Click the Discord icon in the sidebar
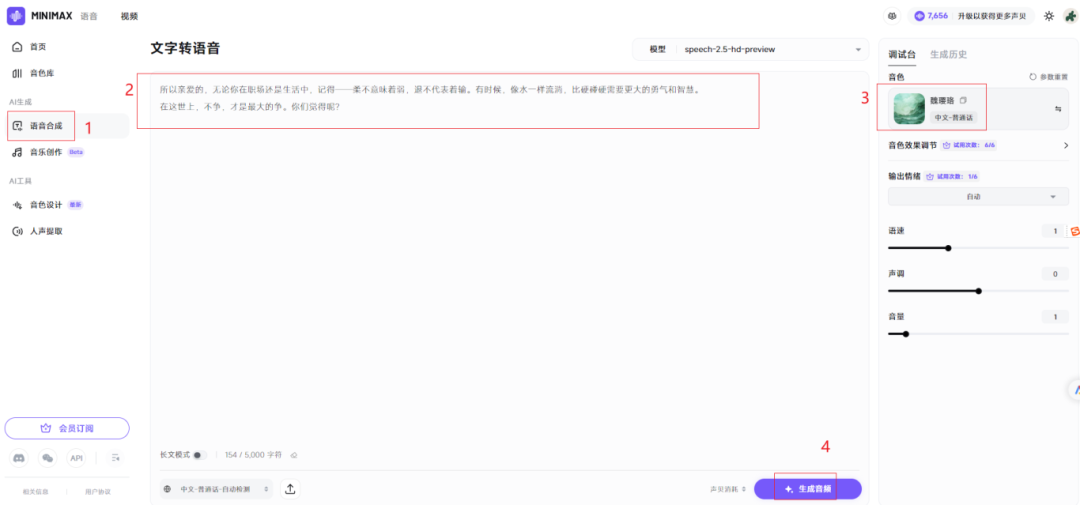Image resolution: width=1080 pixels, height=505 pixels. point(19,458)
